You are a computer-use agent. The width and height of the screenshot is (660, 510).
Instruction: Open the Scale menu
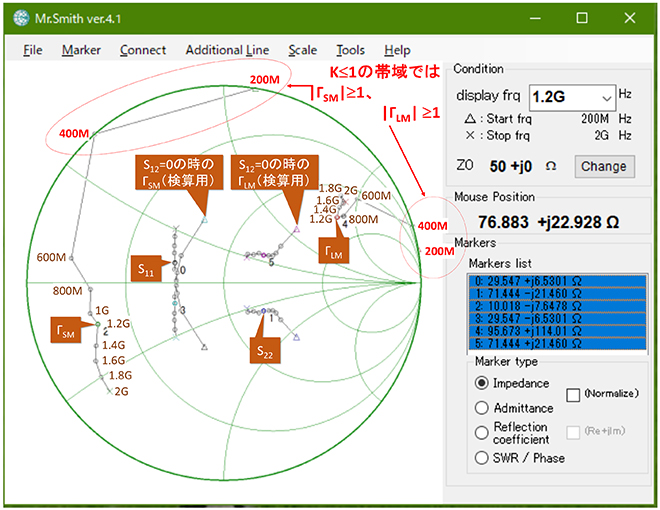click(303, 50)
